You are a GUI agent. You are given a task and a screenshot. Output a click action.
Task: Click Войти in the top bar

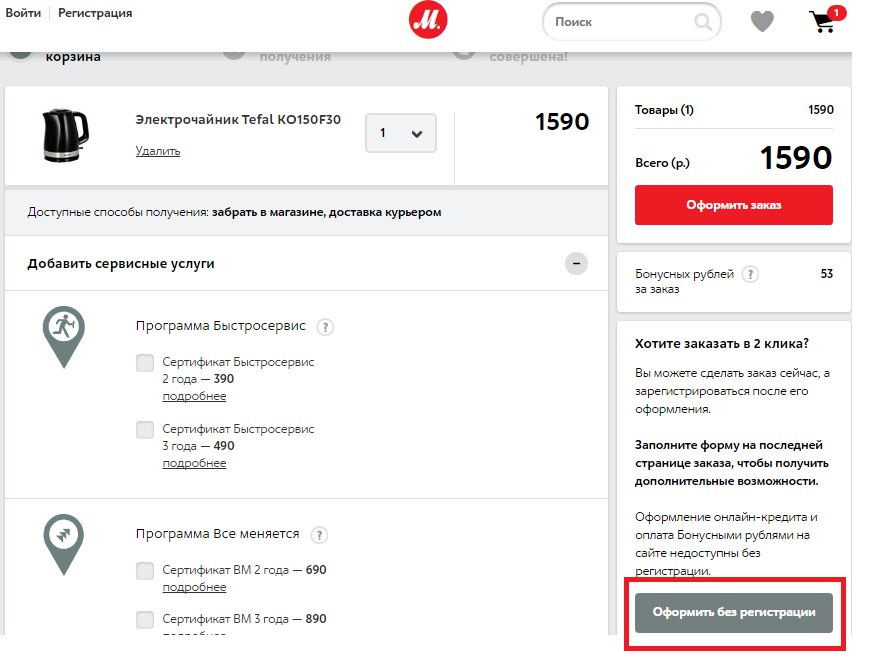[x=23, y=13]
